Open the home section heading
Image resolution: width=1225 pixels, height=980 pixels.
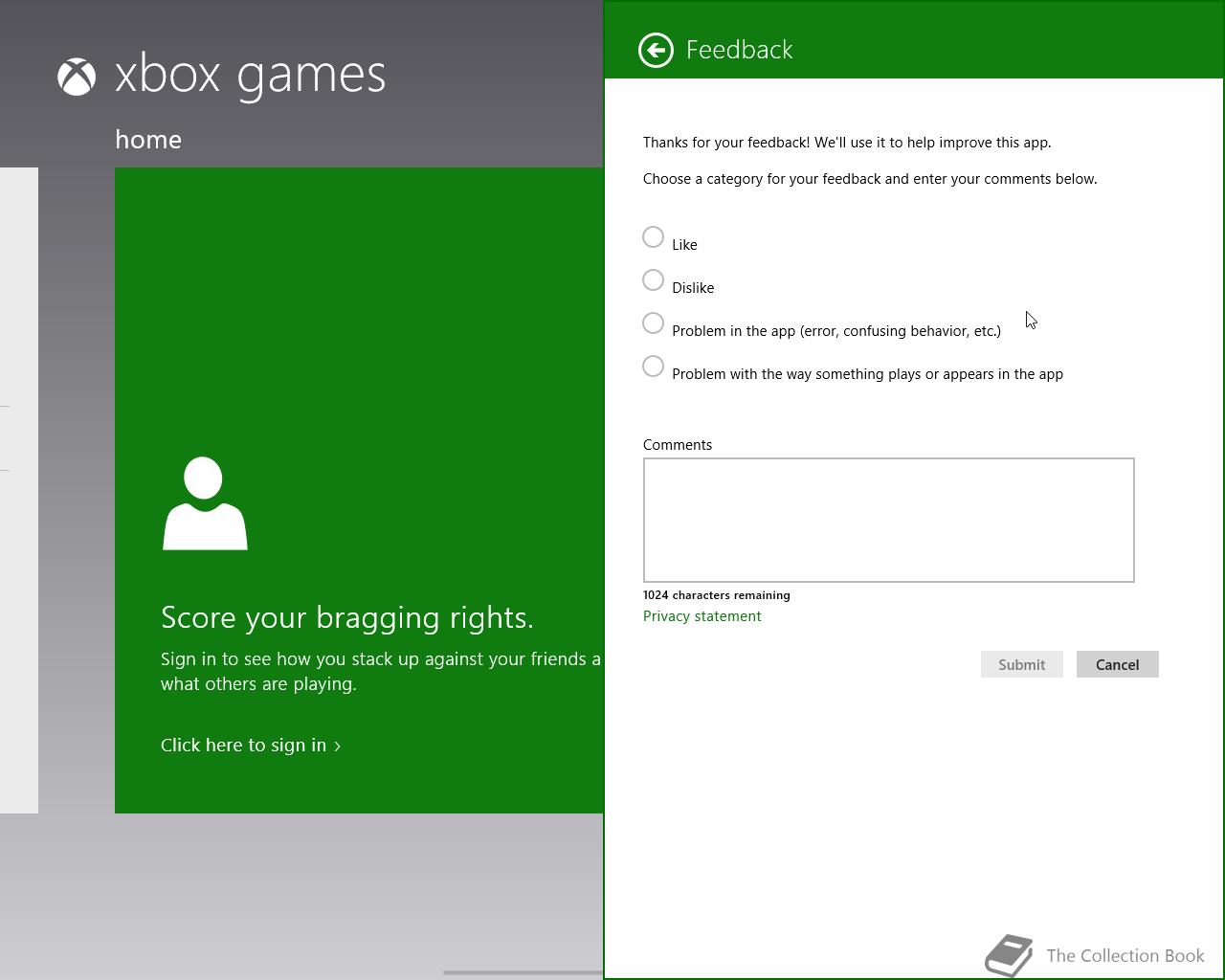coord(148,140)
